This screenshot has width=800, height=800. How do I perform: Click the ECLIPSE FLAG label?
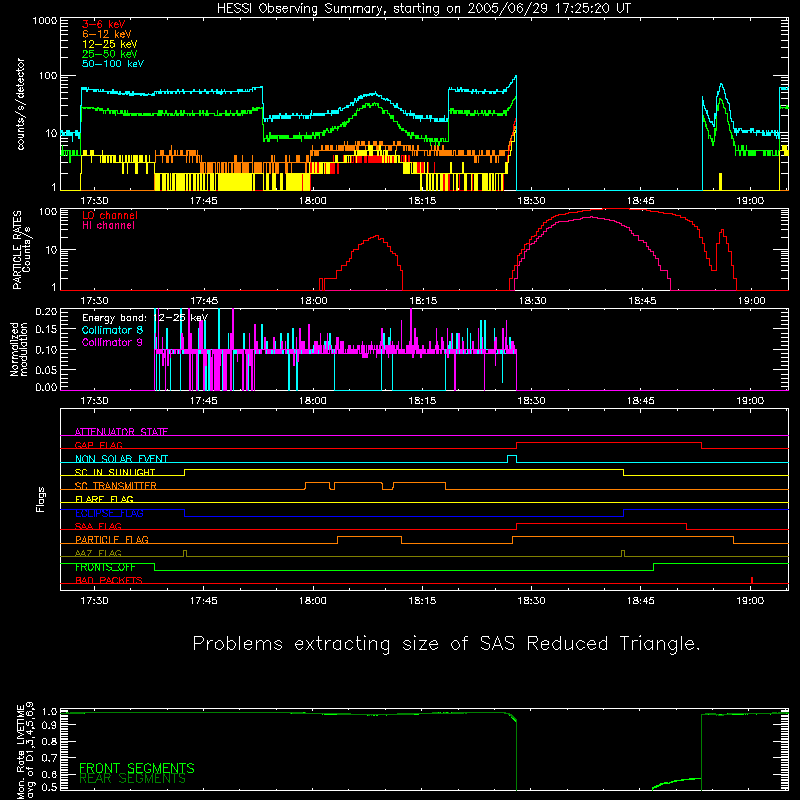click(x=109, y=513)
